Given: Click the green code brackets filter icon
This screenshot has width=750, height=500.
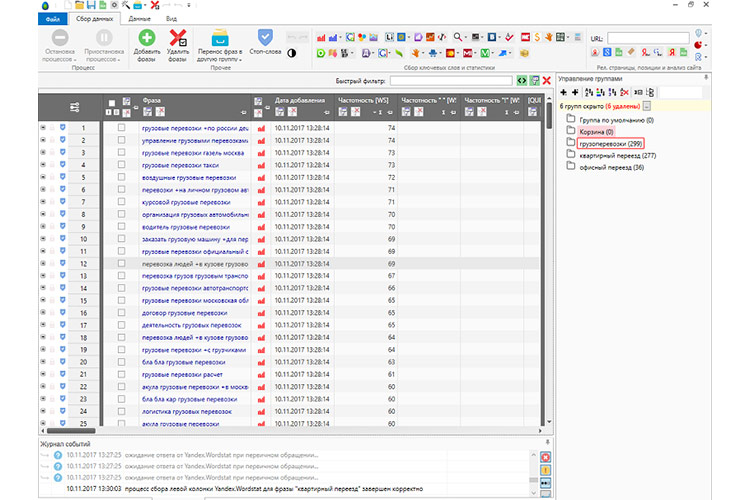Looking at the screenshot, I should coord(522,81).
